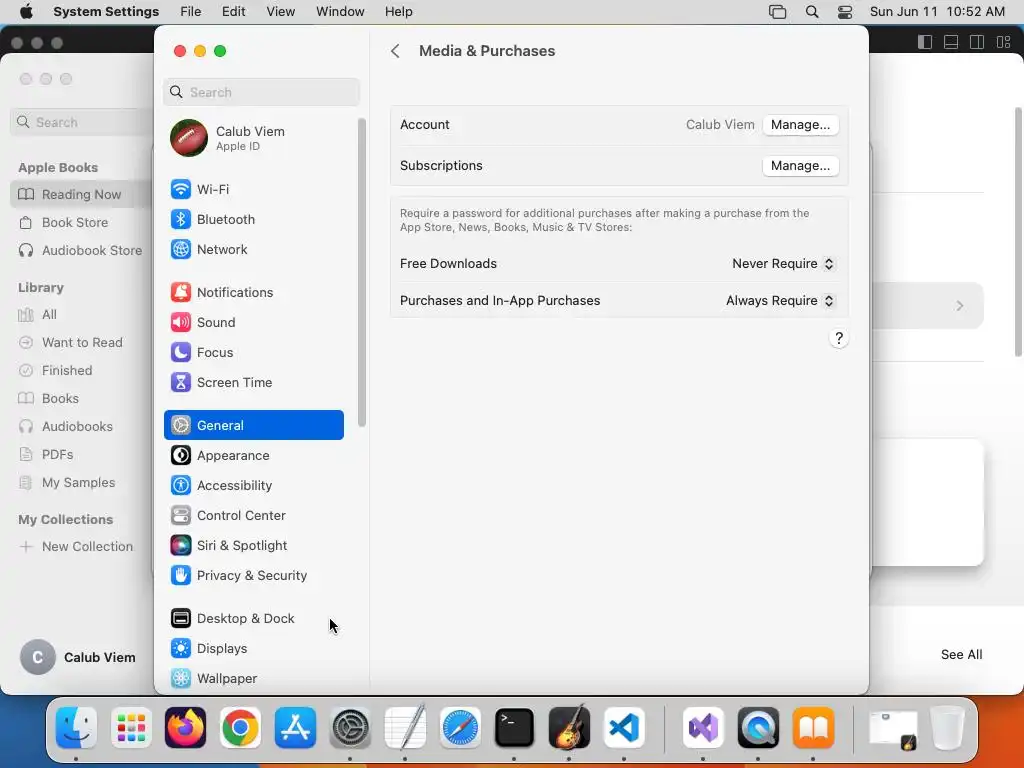Open Books app from the Dock
The height and width of the screenshot is (768, 1024).
coord(813,728)
